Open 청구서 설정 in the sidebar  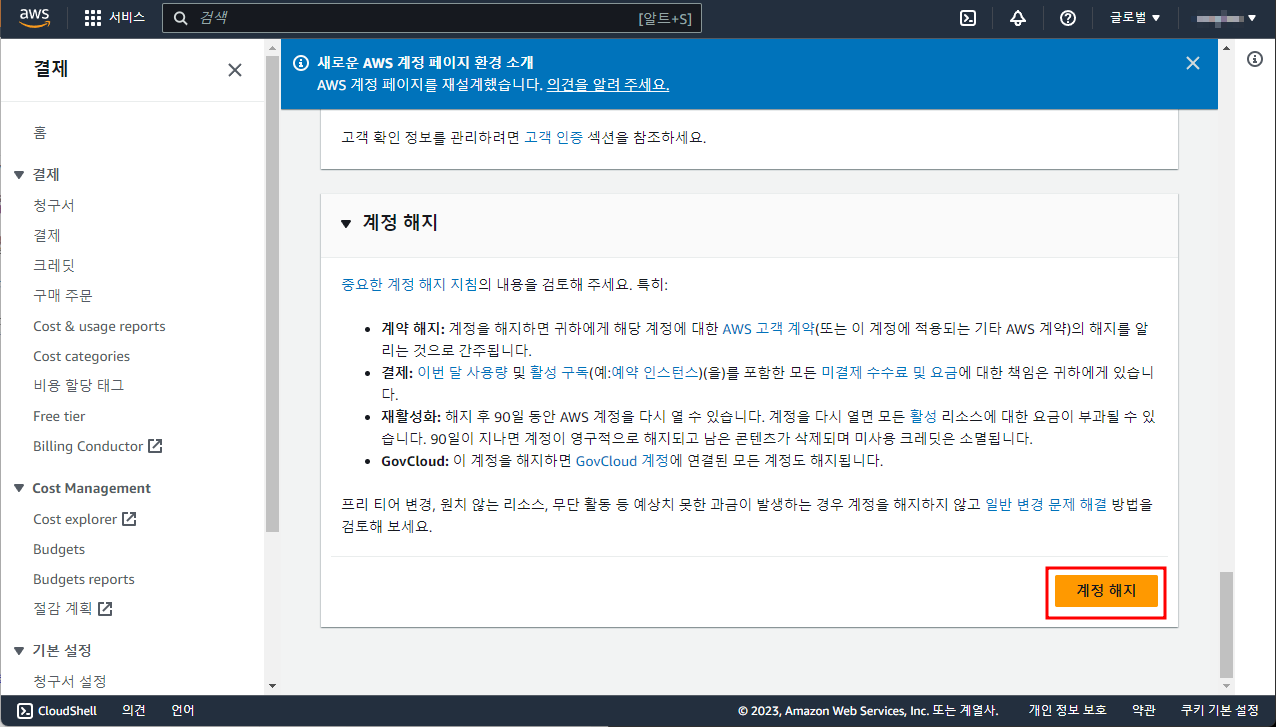coord(70,681)
